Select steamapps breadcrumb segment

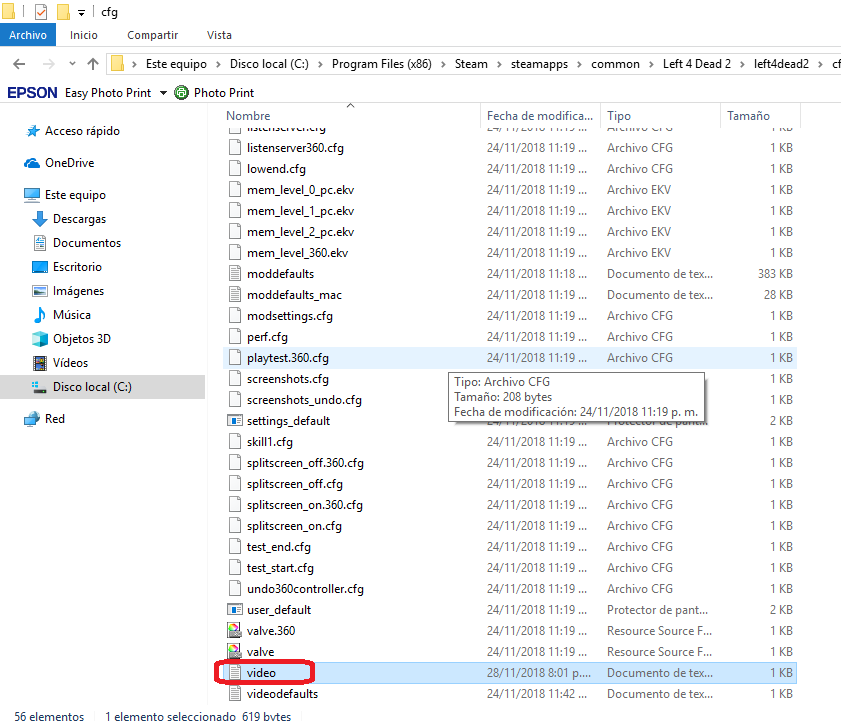click(539, 64)
